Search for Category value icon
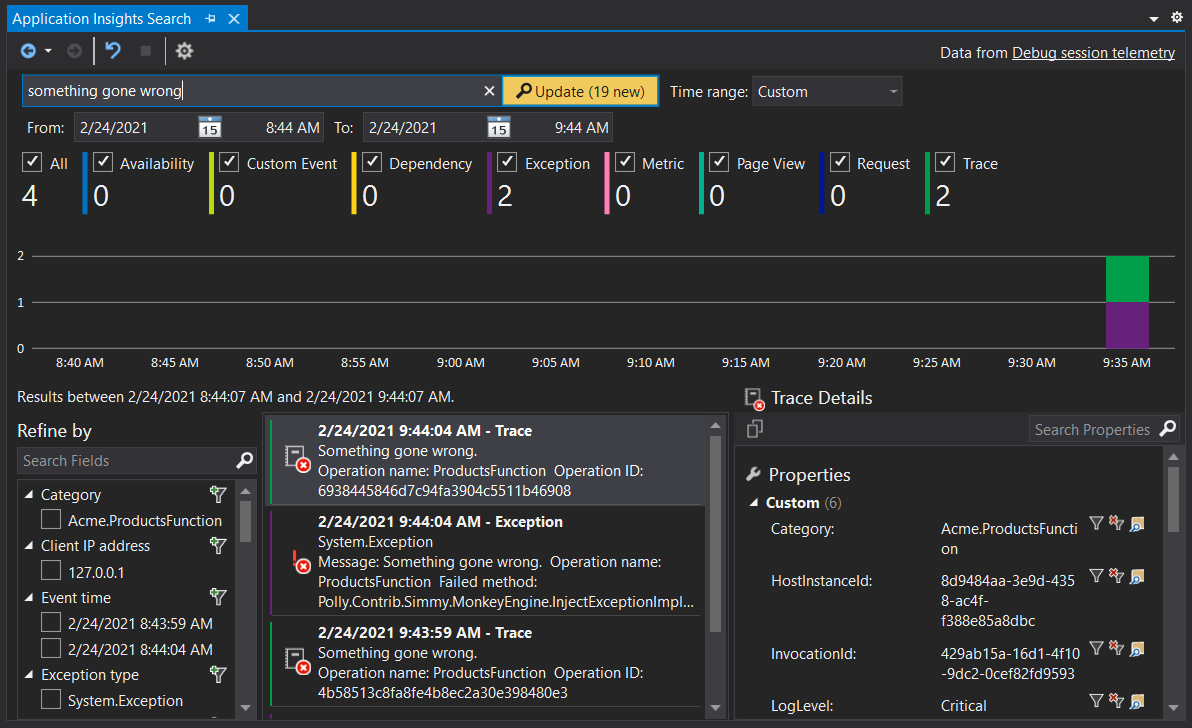This screenshot has height=728, width=1192. 1137,524
